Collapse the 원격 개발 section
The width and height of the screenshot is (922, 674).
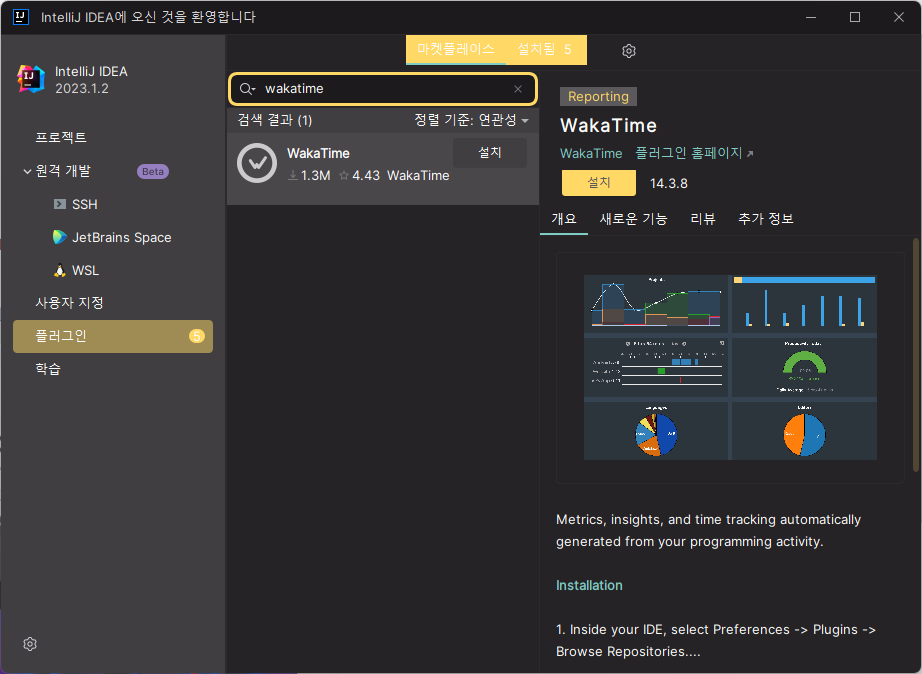[x=27, y=171]
